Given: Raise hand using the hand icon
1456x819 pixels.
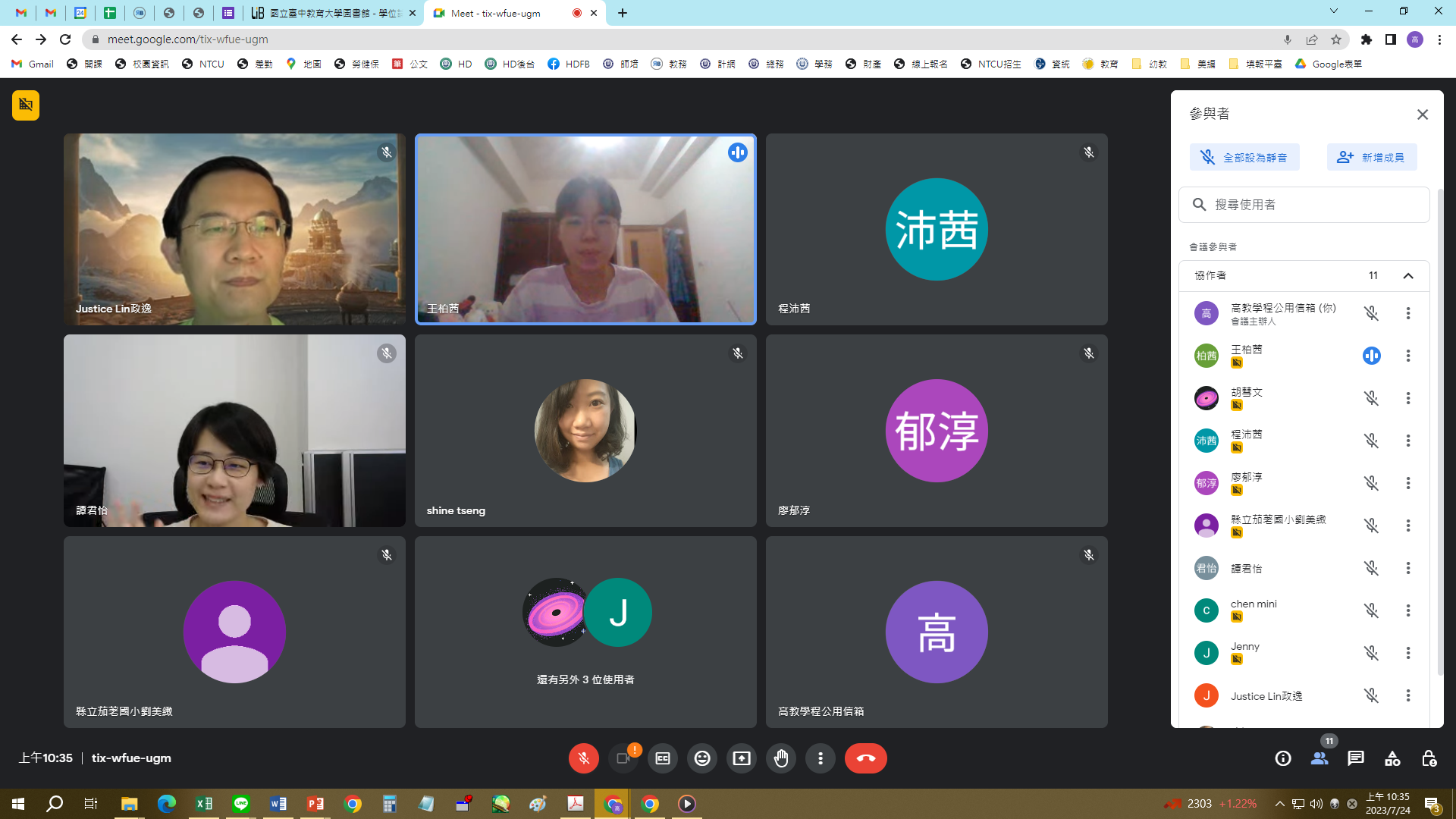Looking at the screenshot, I should click(780, 758).
